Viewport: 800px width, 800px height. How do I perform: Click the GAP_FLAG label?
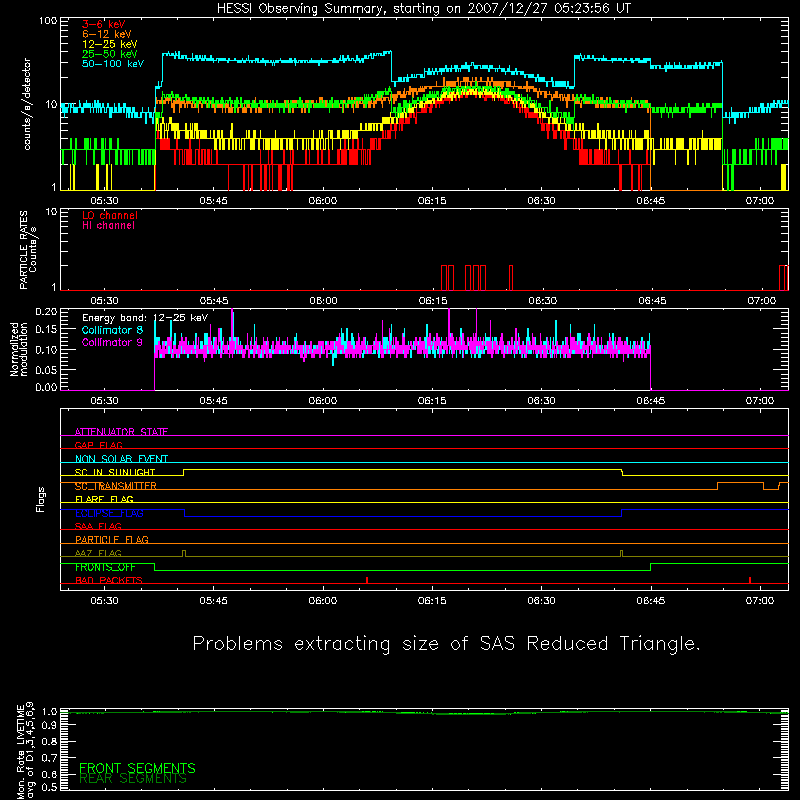(98, 445)
